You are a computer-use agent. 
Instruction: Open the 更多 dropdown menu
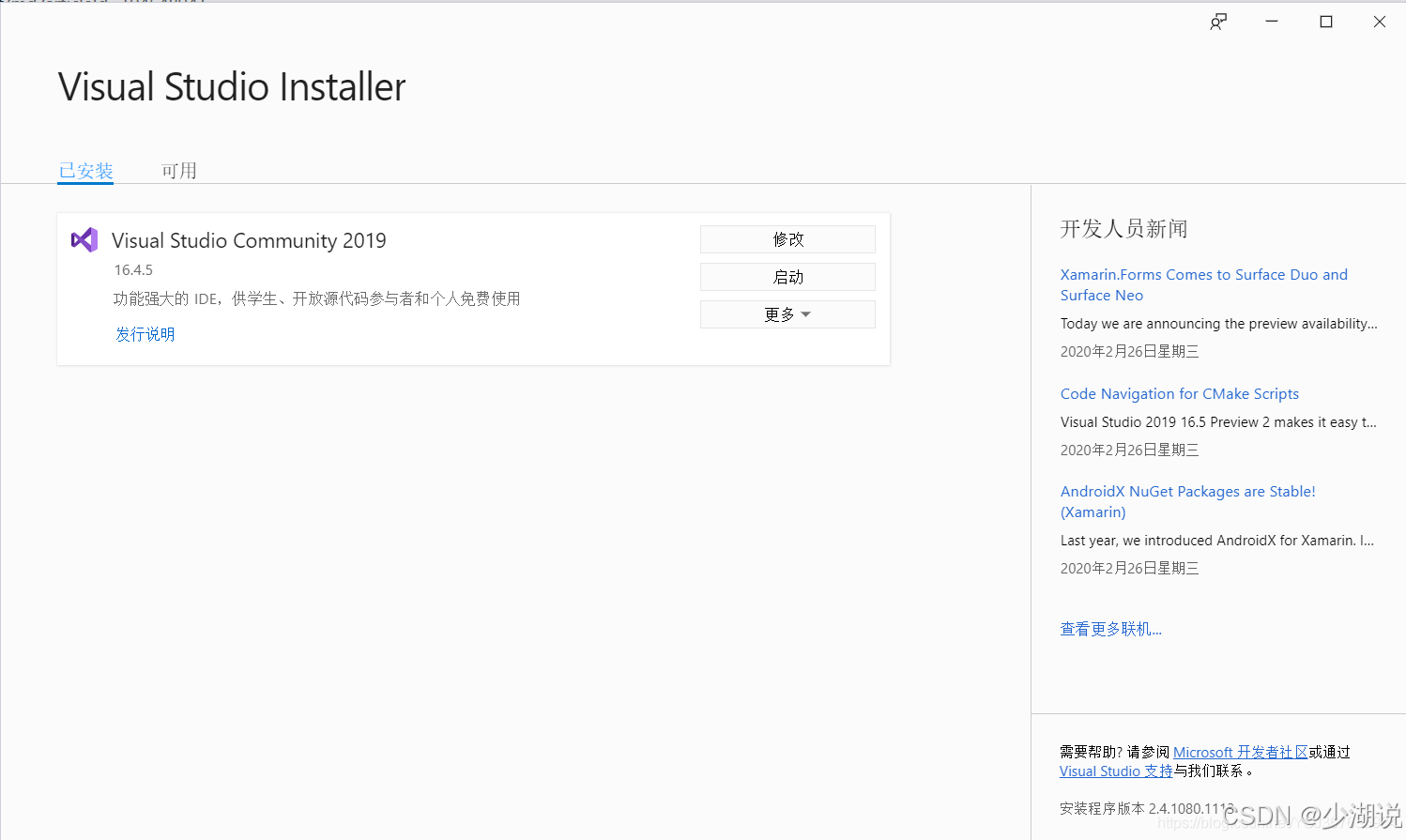coord(787,313)
